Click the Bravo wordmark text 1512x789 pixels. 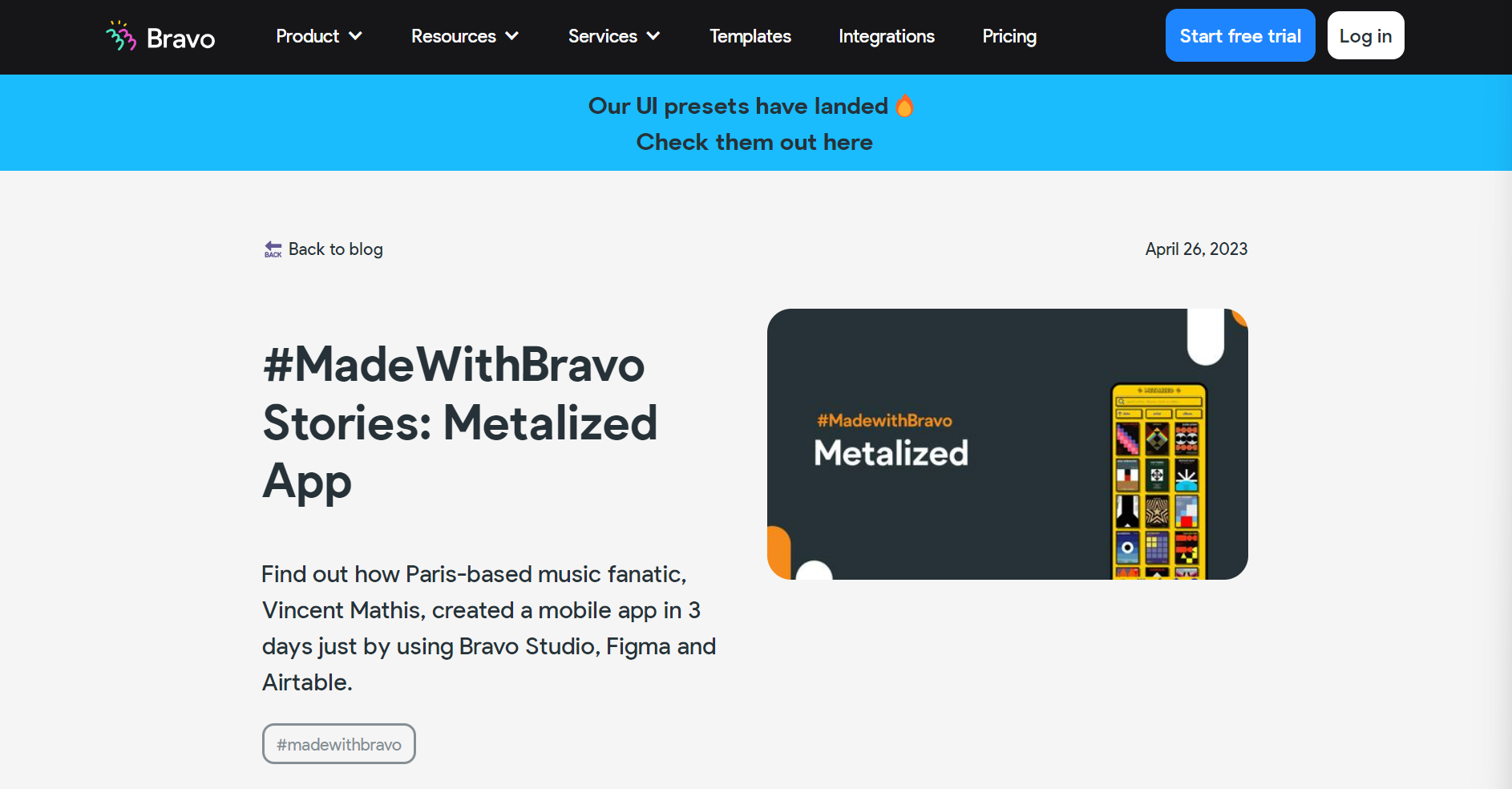point(180,38)
